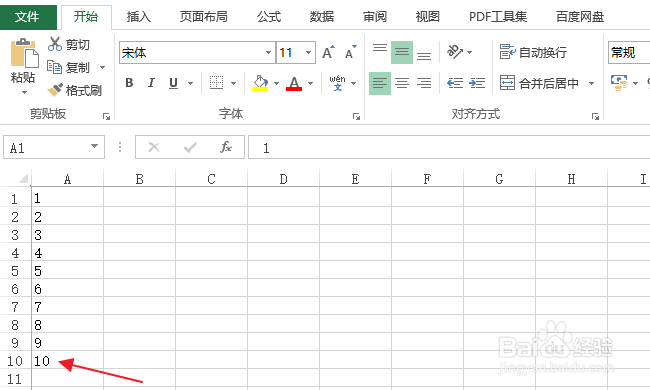Expand phonetic guide dropdown arrow
The width and height of the screenshot is (650, 390).
click(354, 83)
